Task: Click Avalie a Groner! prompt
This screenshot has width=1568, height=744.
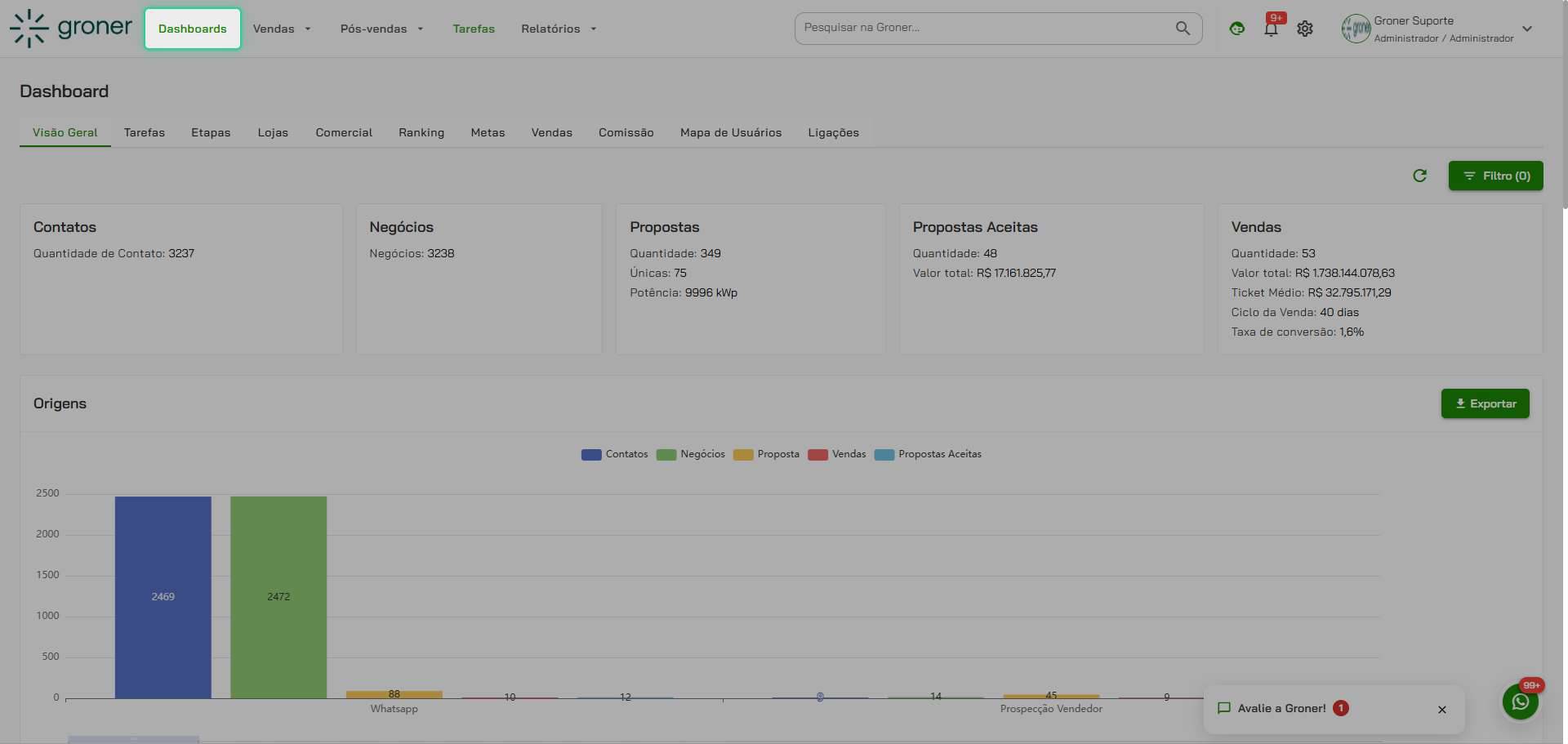Action: [1281, 708]
